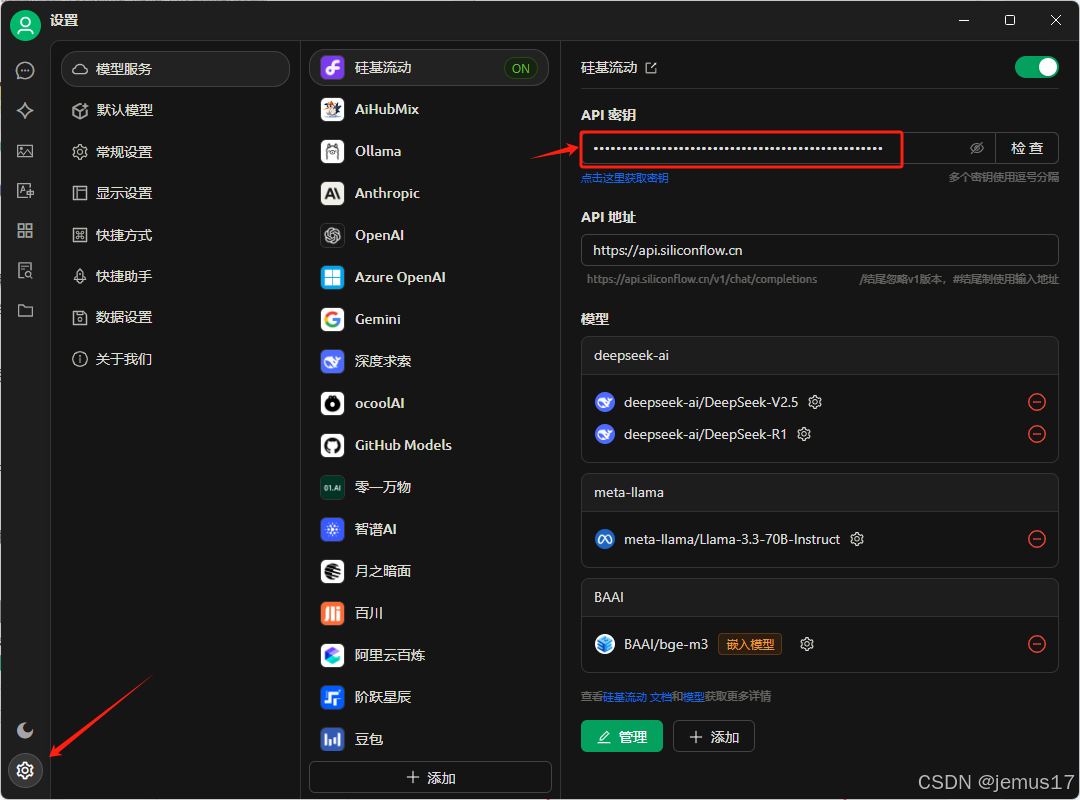This screenshot has height=800, width=1080.
Task: Open 数据设置 settings section
Action: (x=176, y=317)
